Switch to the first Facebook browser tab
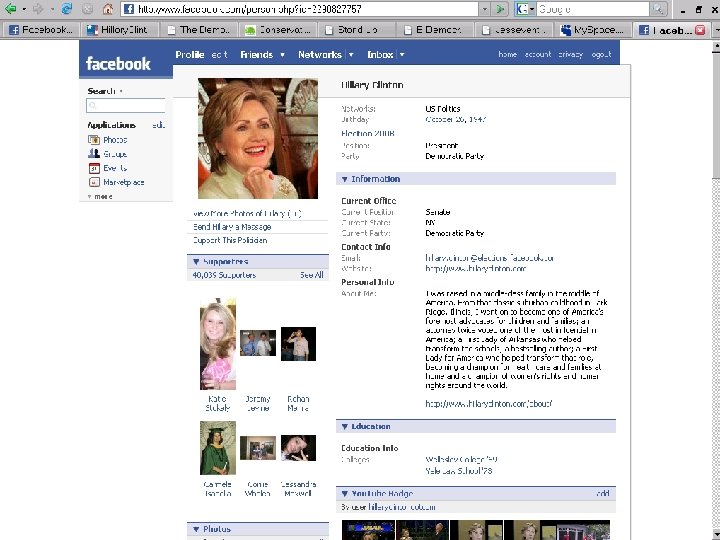 point(40,30)
